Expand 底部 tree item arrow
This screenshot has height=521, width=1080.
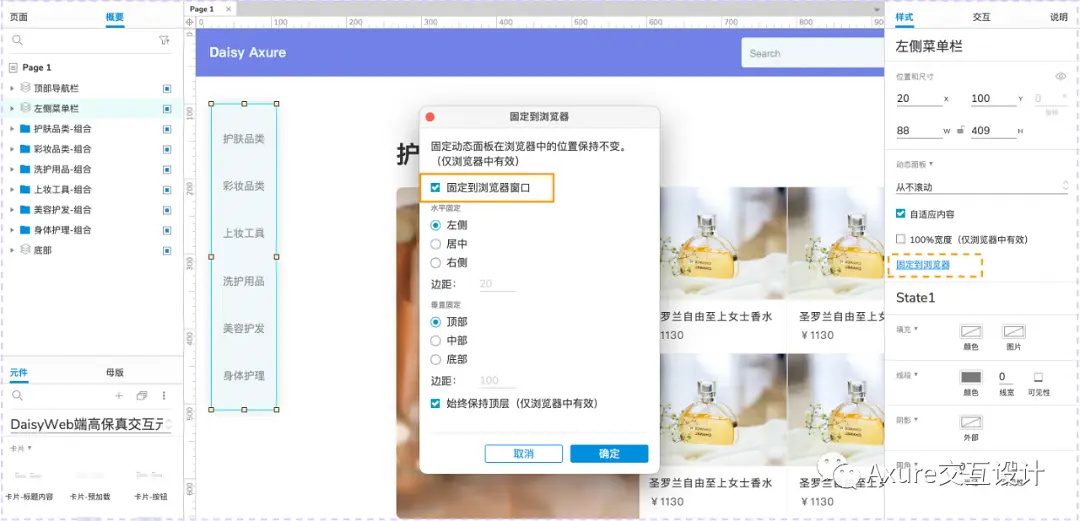pos(12,250)
